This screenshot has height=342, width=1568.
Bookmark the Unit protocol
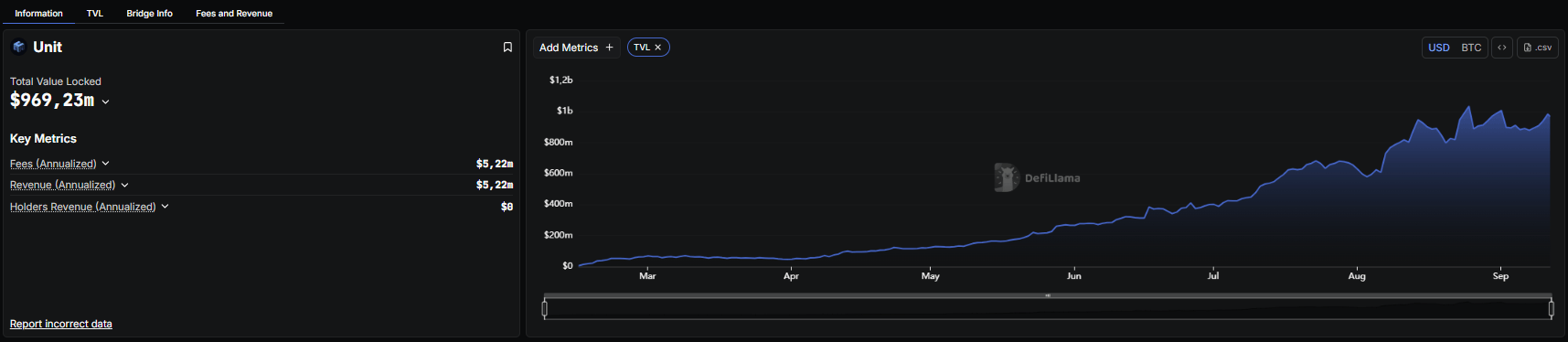(507, 48)
